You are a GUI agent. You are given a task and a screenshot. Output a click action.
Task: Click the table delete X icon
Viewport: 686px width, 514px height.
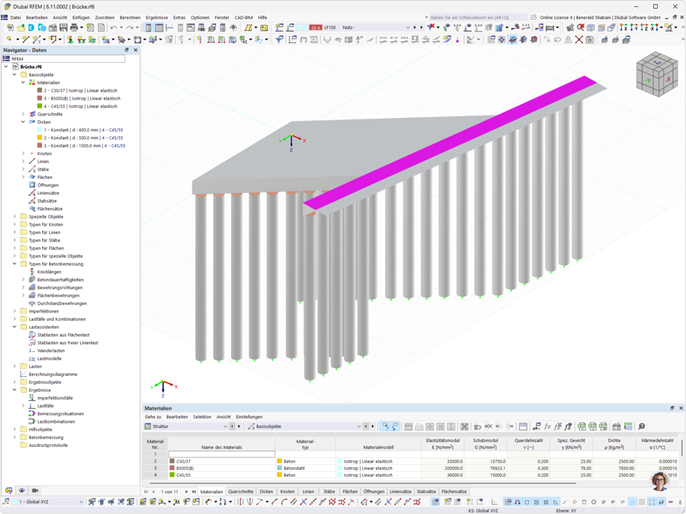click(465, 426)
